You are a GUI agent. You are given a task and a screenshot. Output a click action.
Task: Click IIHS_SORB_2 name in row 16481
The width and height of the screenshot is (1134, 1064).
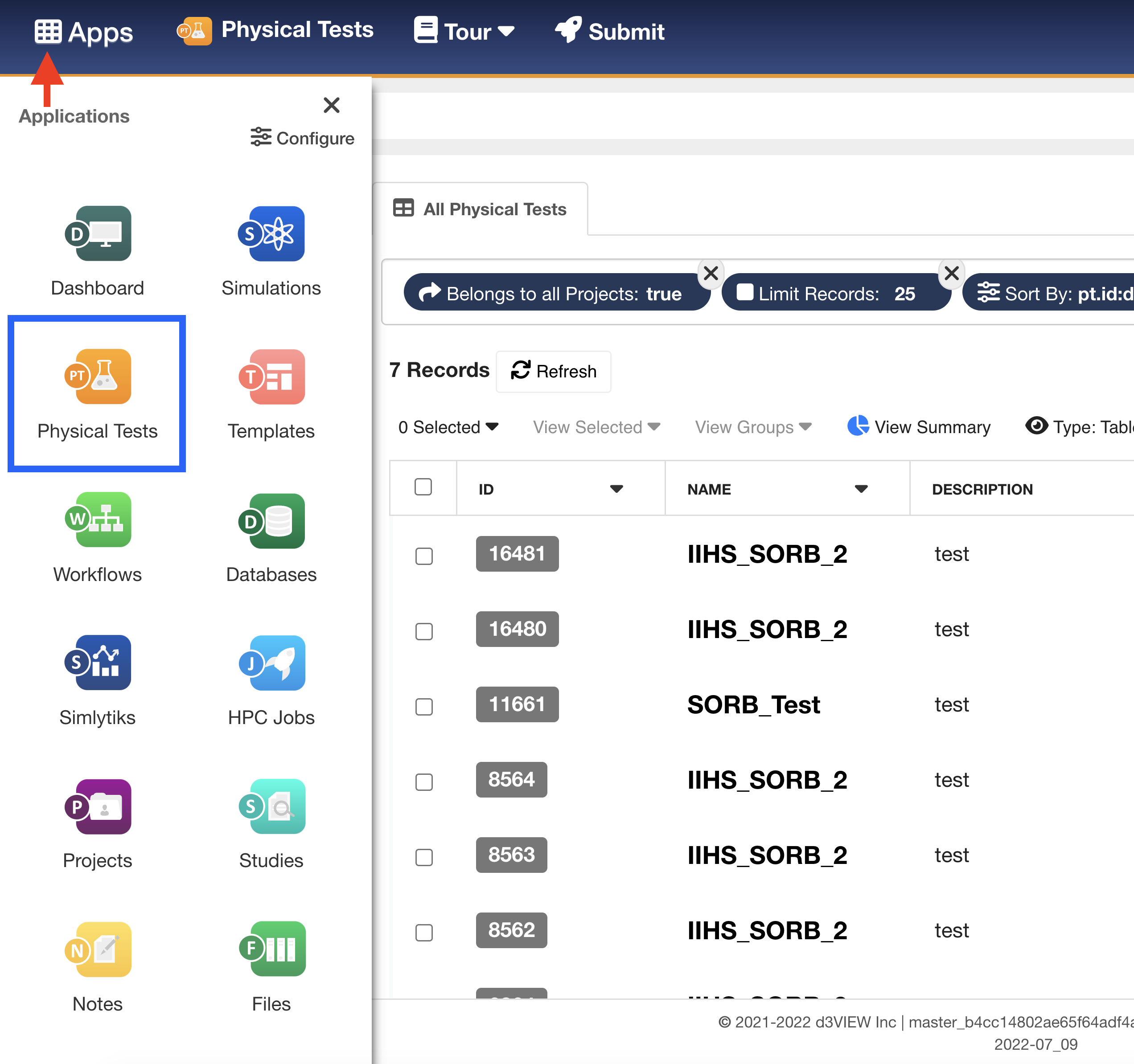point(767,554)
